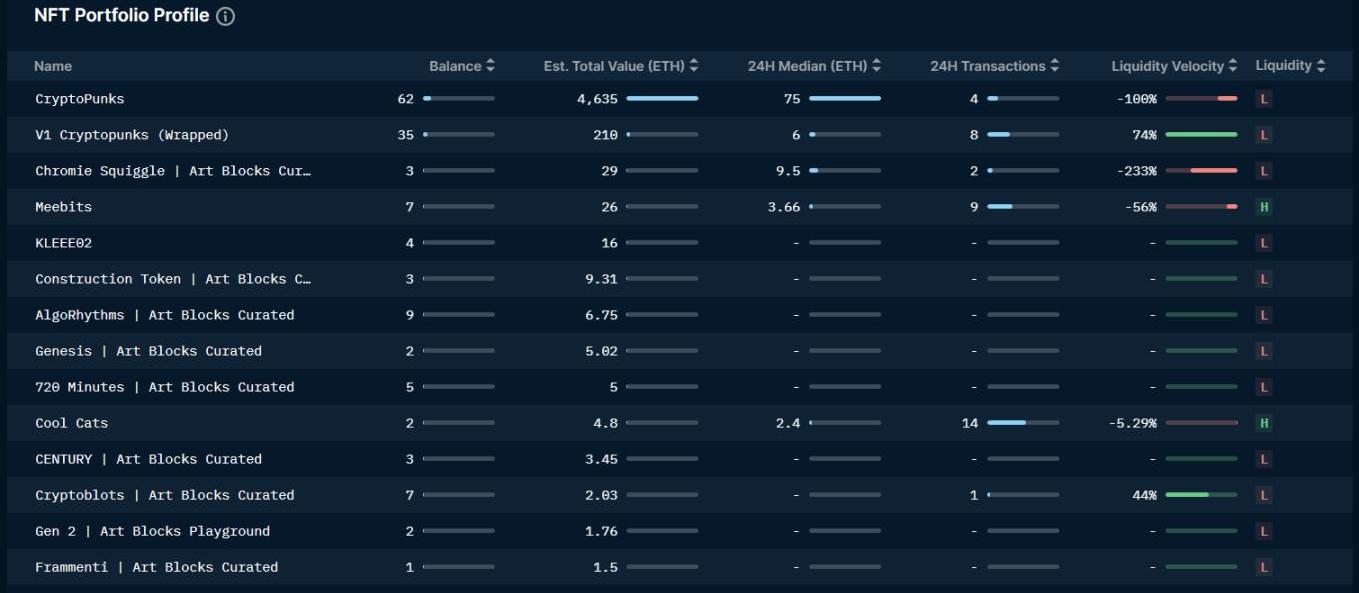Click the sort arrows next to 24H Median (ETH)
The width and height of the screenshot is (1359, 593).
[x=876, y=66]
